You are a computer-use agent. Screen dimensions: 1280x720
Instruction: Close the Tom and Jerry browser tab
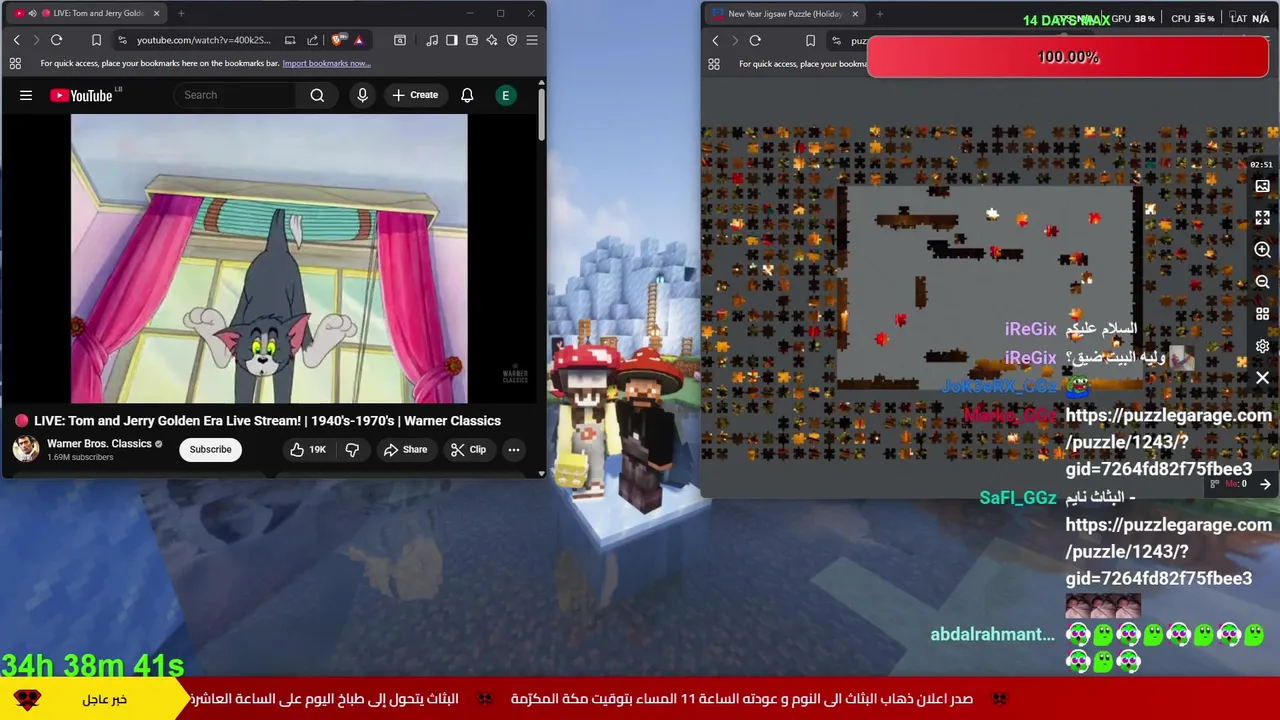(x=156, y=13)
